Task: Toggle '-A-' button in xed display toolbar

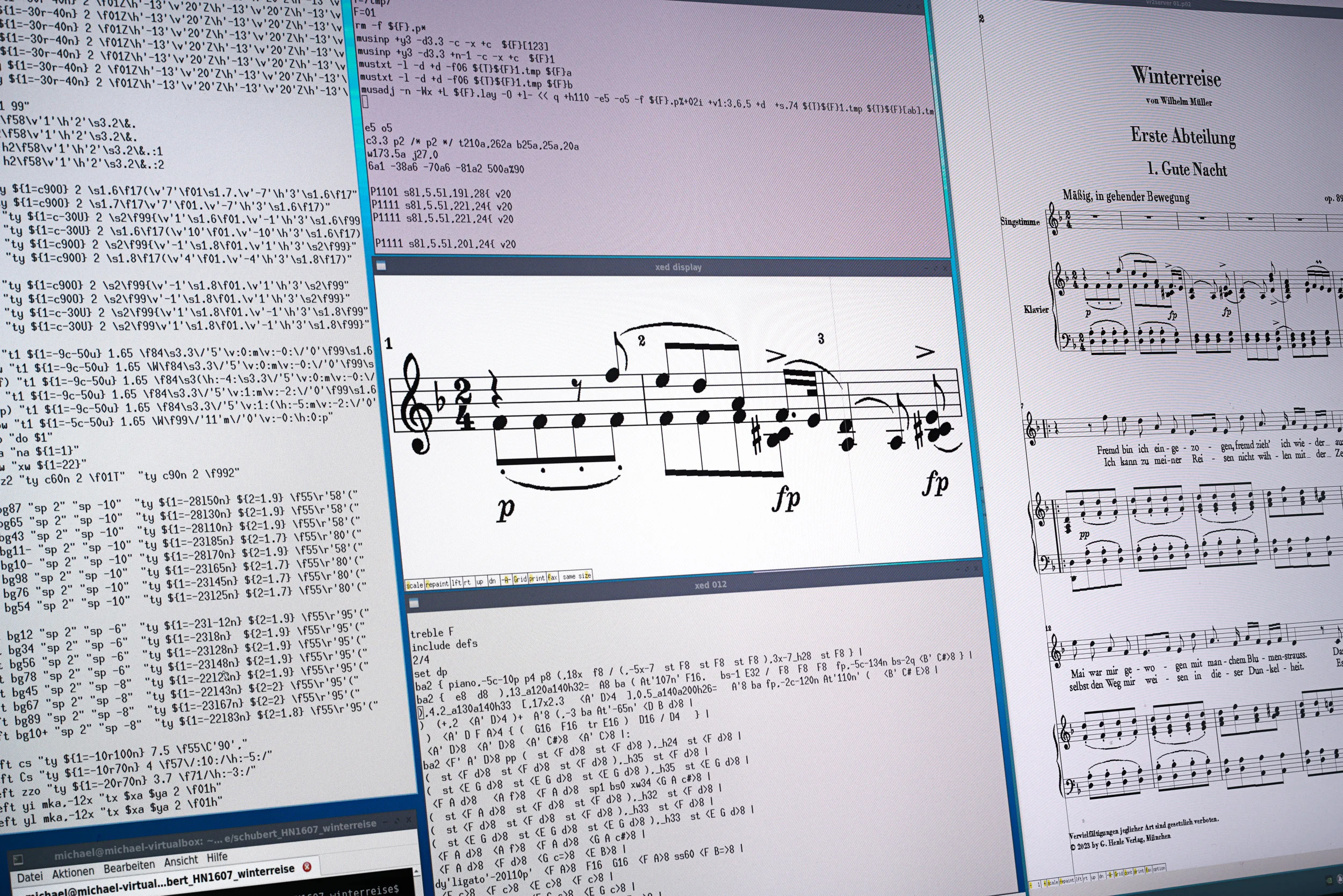Action: point(506,581)
